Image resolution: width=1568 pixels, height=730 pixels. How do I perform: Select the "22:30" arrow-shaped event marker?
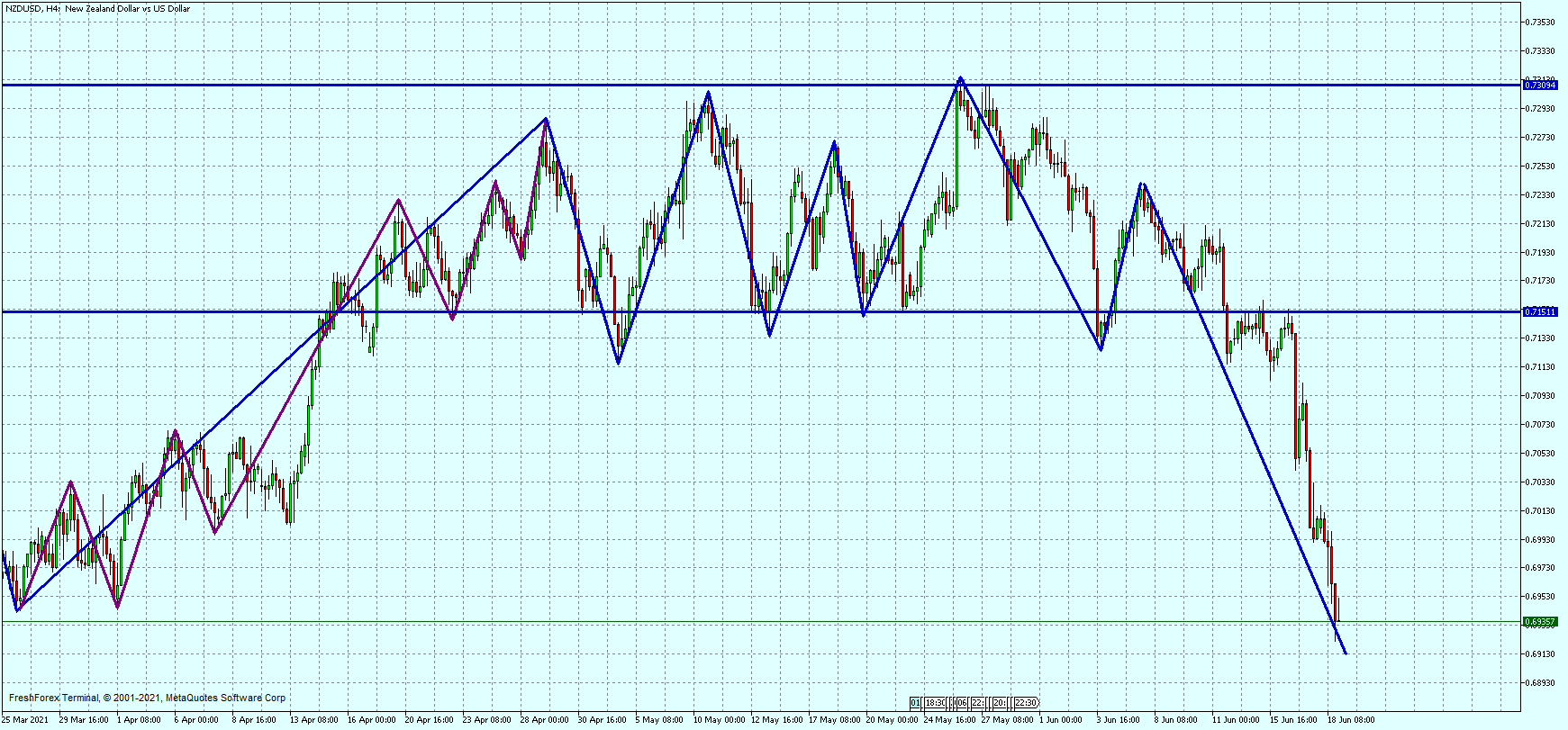[x=1026, y=703]
